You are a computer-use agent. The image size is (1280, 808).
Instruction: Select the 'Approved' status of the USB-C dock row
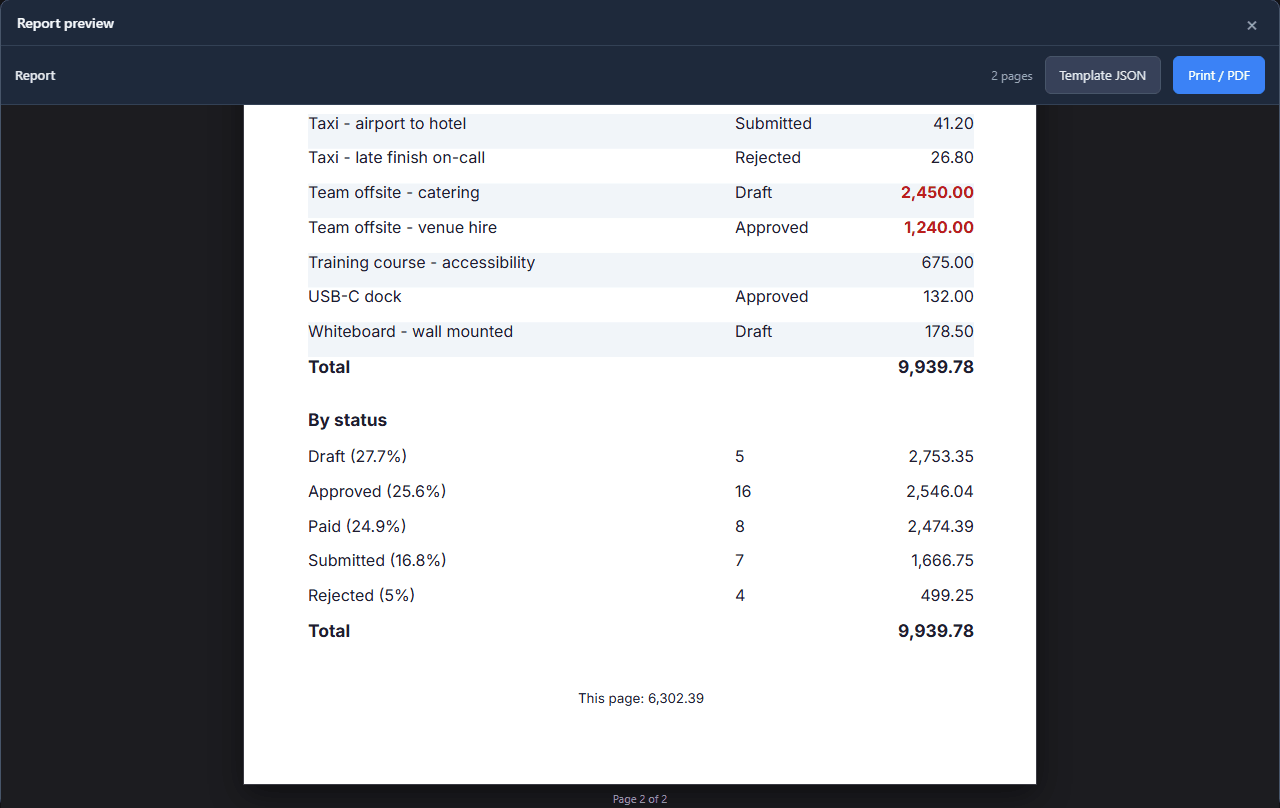coord(771,296)
